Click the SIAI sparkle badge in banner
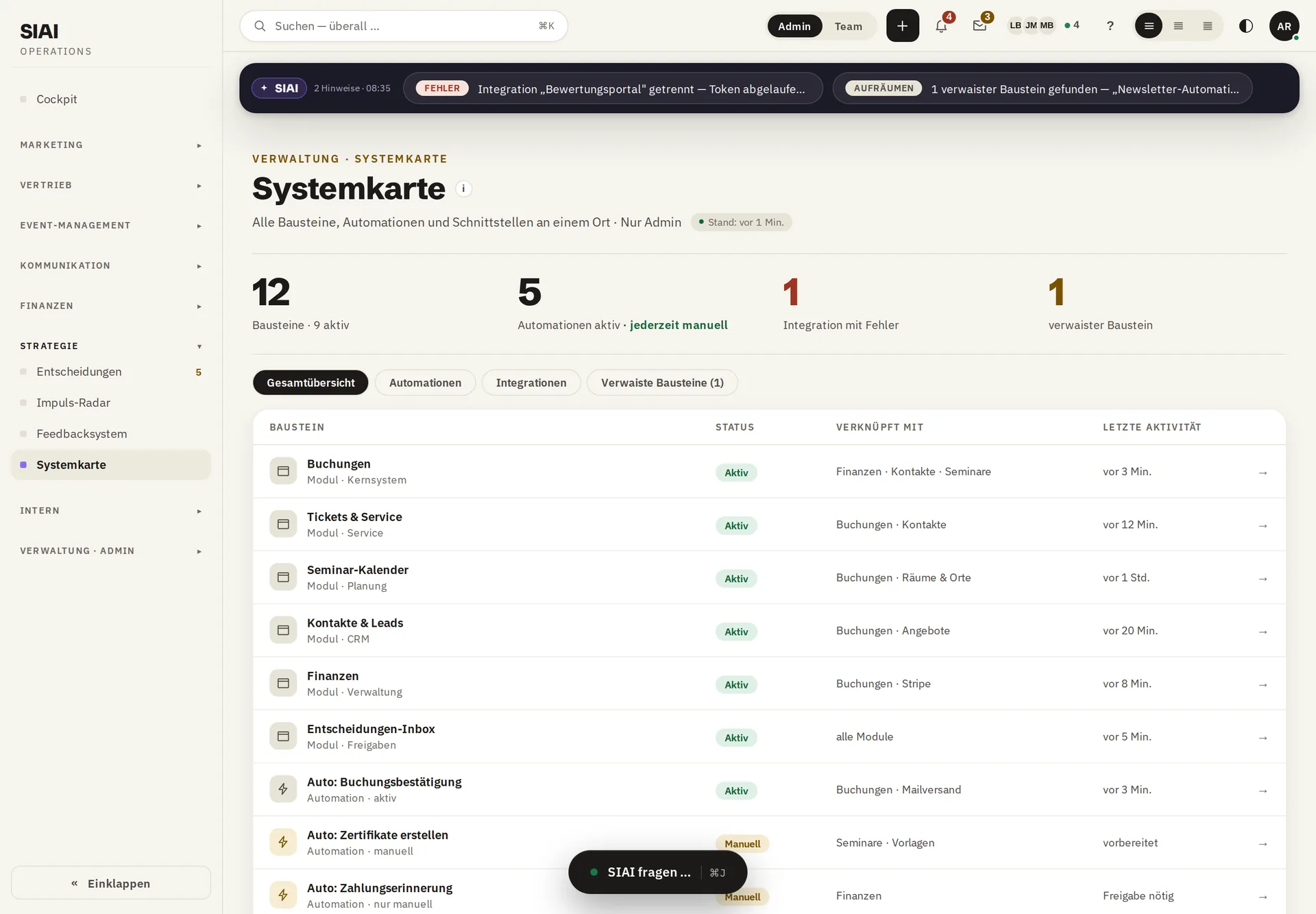 coord(279,88)
